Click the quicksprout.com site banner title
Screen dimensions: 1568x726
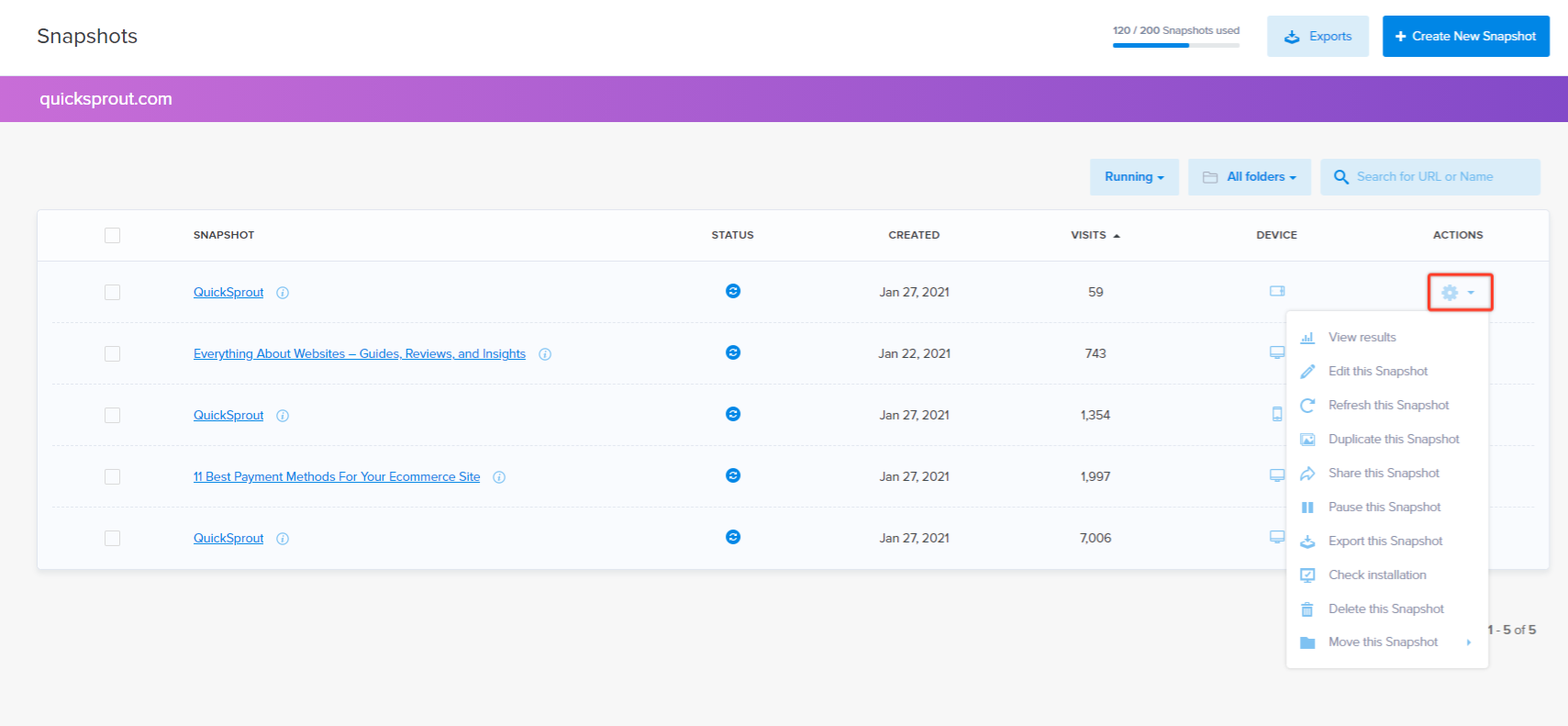click(106, 99)
